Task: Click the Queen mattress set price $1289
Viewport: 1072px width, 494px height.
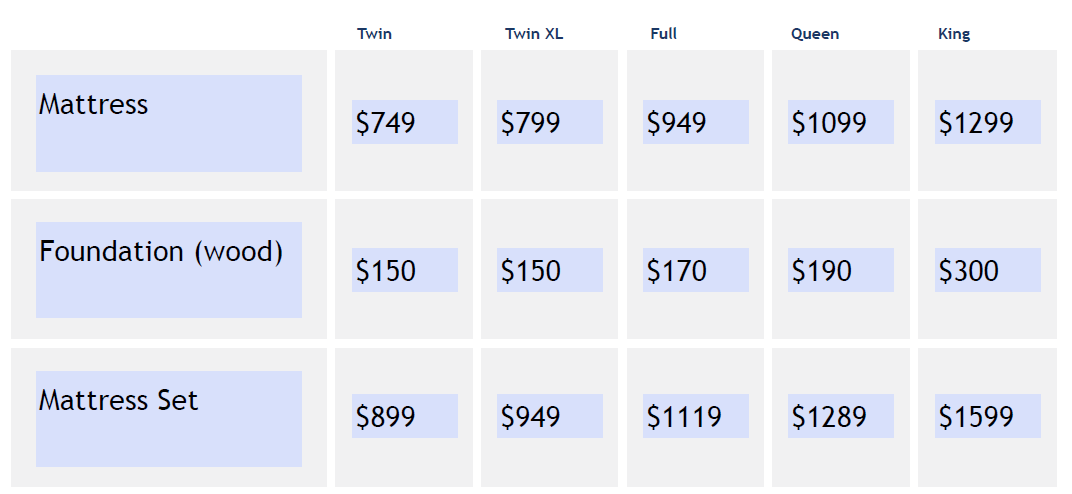Action: [x=829, y=417]
